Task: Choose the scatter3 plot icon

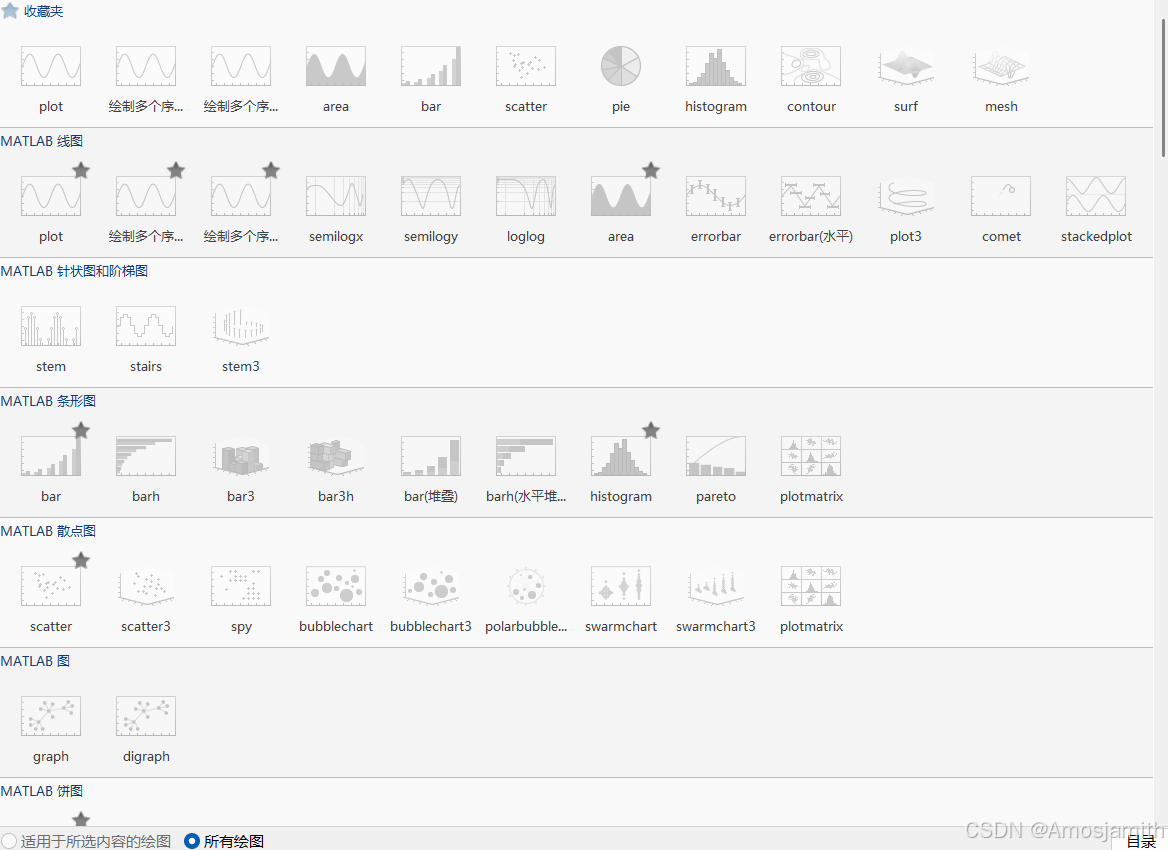Action: pyautogui.click(x=146, y=586)
